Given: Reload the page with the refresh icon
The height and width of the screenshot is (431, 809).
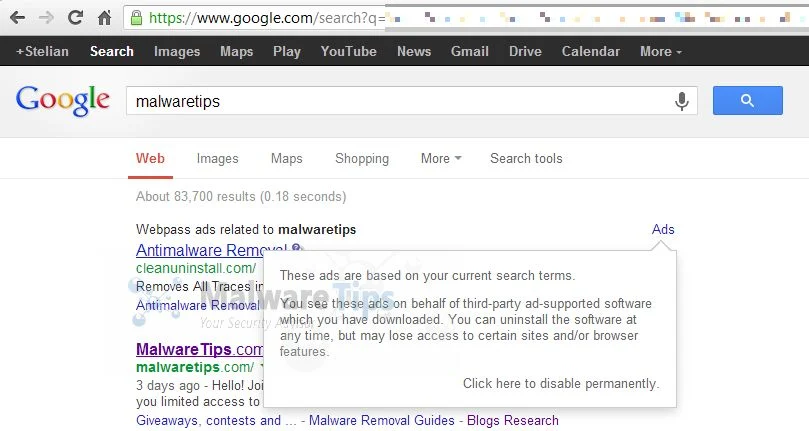Looking at the screenshot, I should 75,18.
